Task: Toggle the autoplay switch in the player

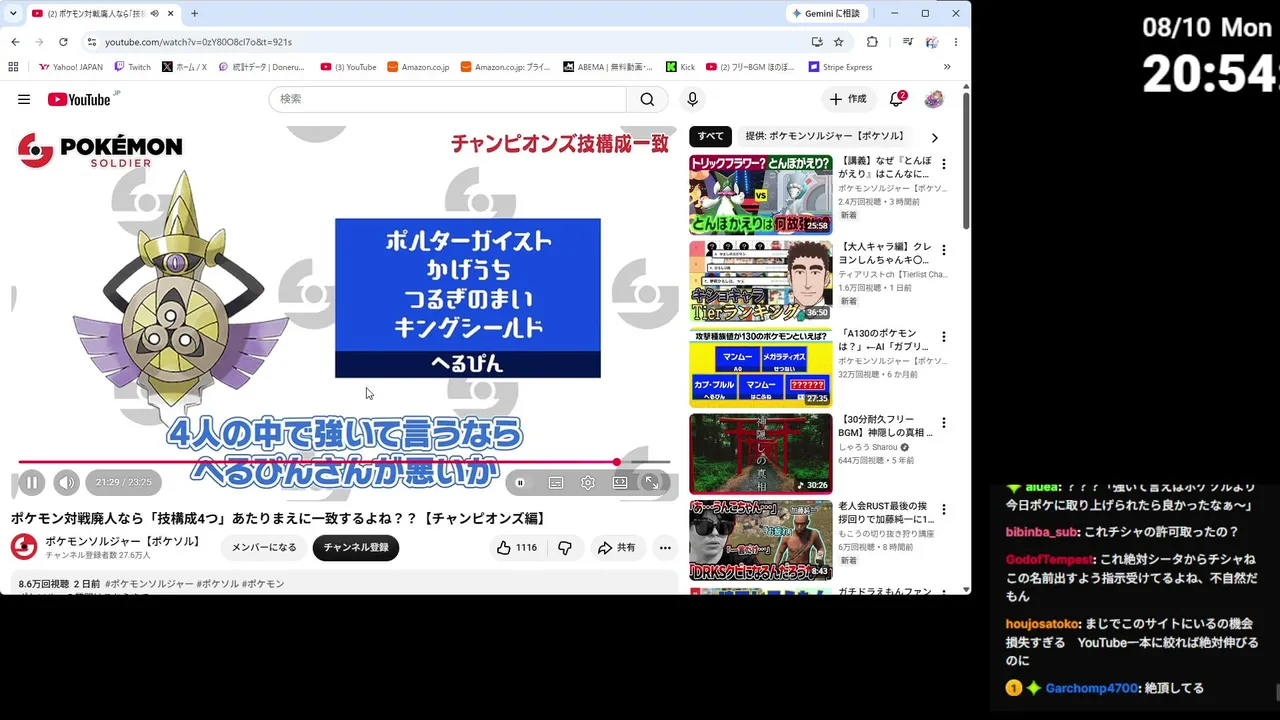Action: [520, 483]
